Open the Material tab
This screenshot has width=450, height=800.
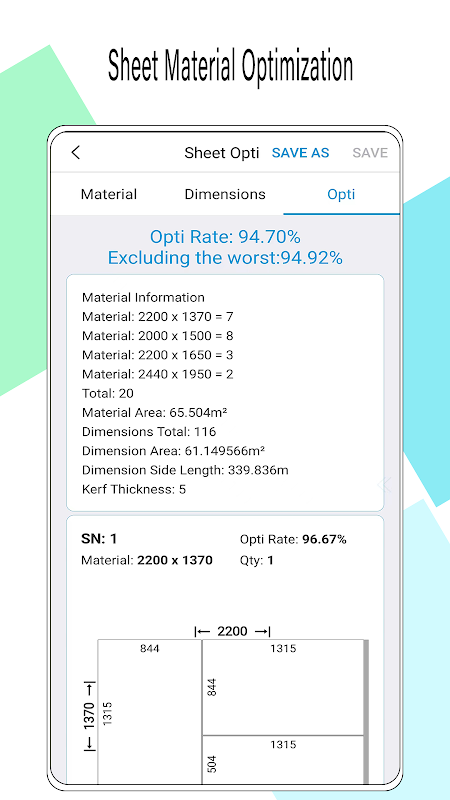pos(109,194)
